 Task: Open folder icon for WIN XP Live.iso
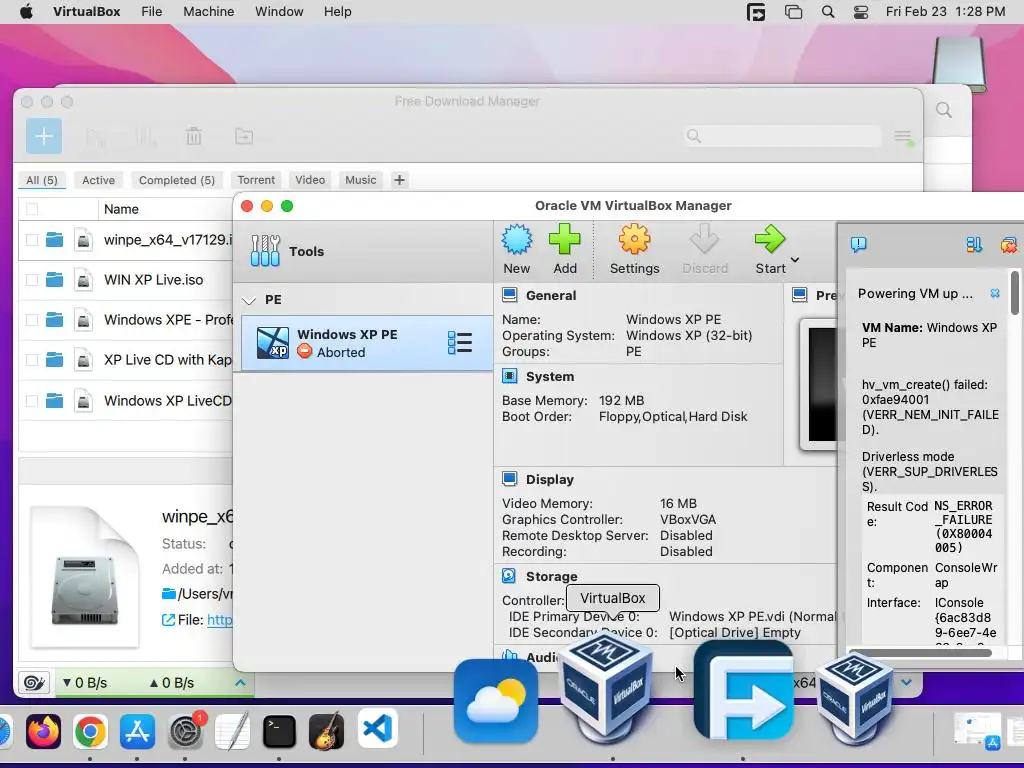(55, 280)
